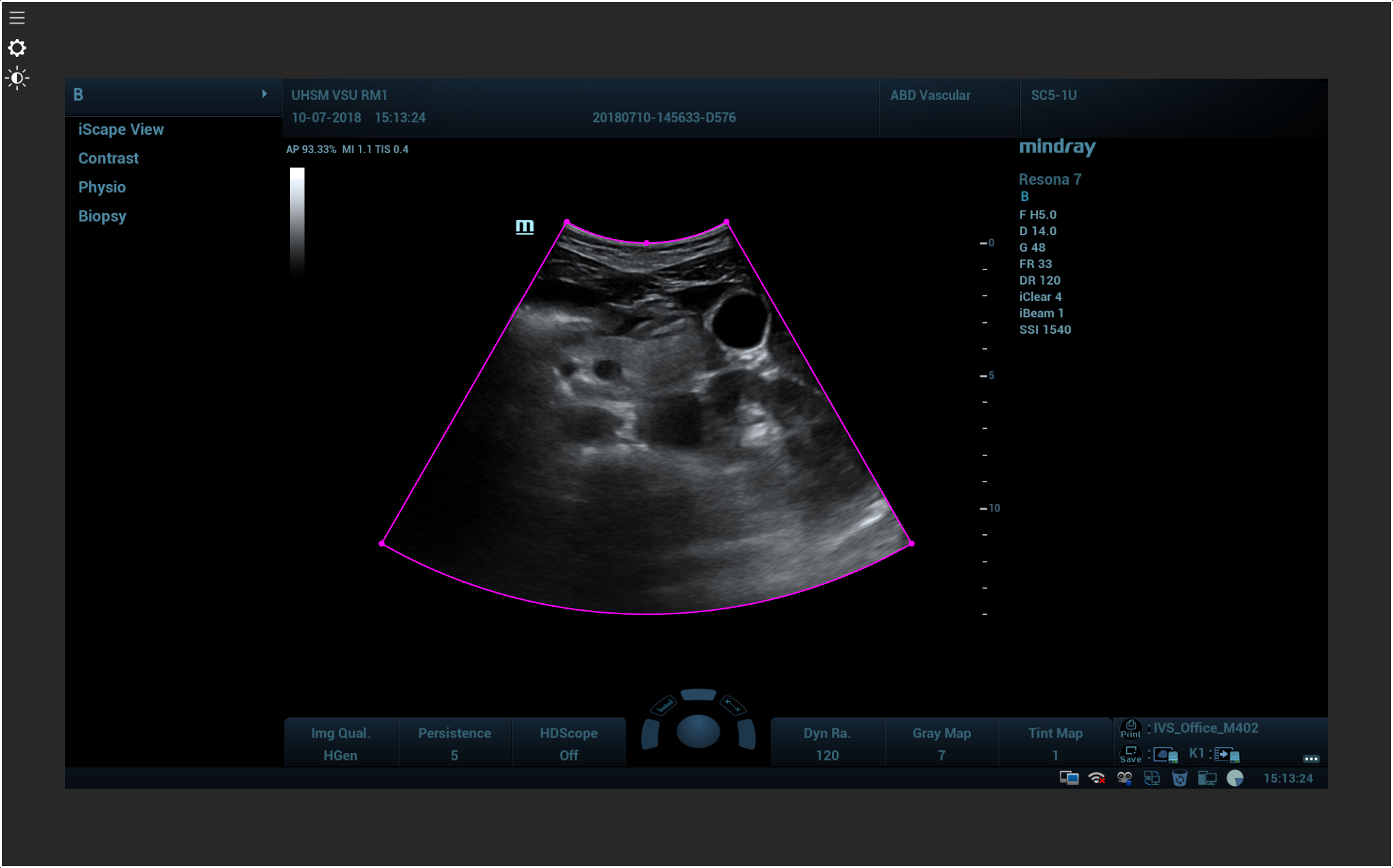The width and height of the screenshot is (1393, 868).
Task: Click the K1 send-cine-to-disk icon
Action: [1227, 755]
